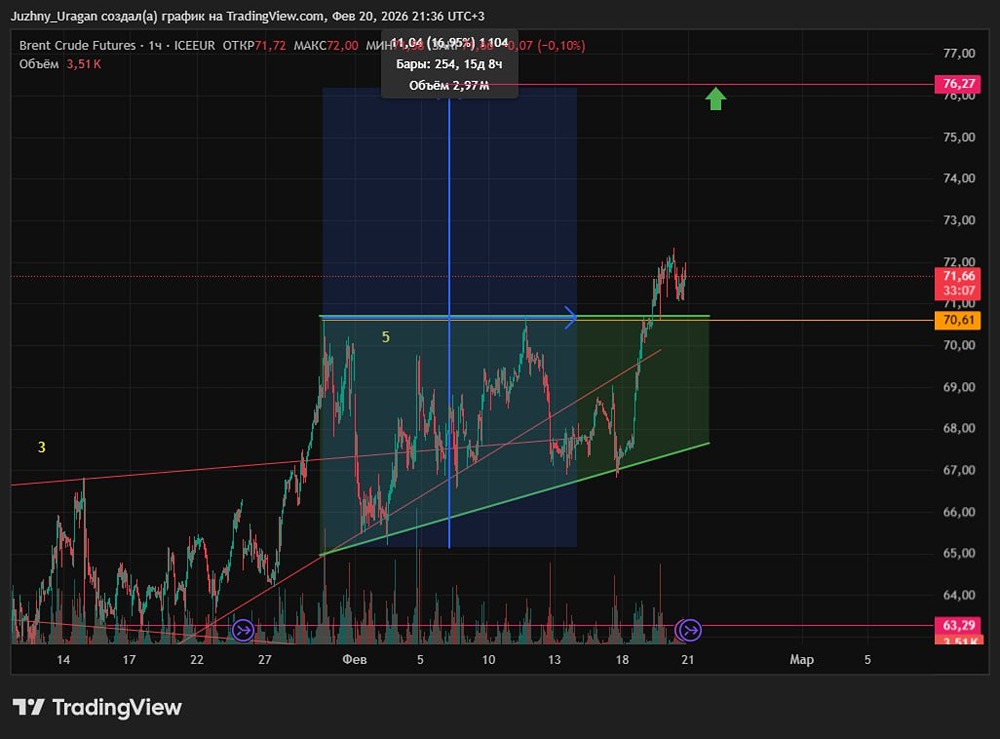Click the purple circle icon near date 21
The image size is (1000, 739).
click(689, 631)
